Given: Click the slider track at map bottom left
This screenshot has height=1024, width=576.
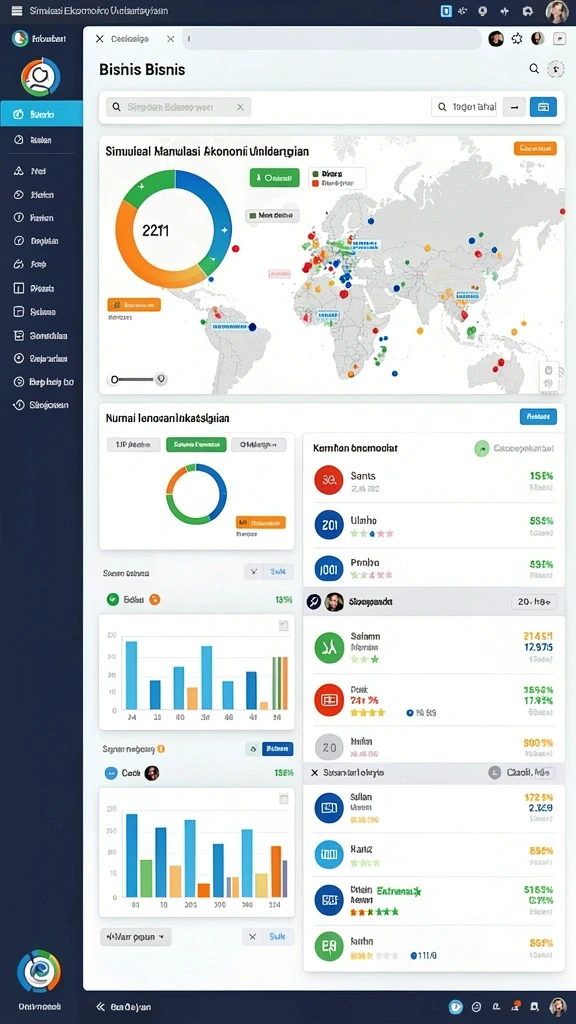Looking at the screenshot, I should pyautogui.click(x=135, y=379).
